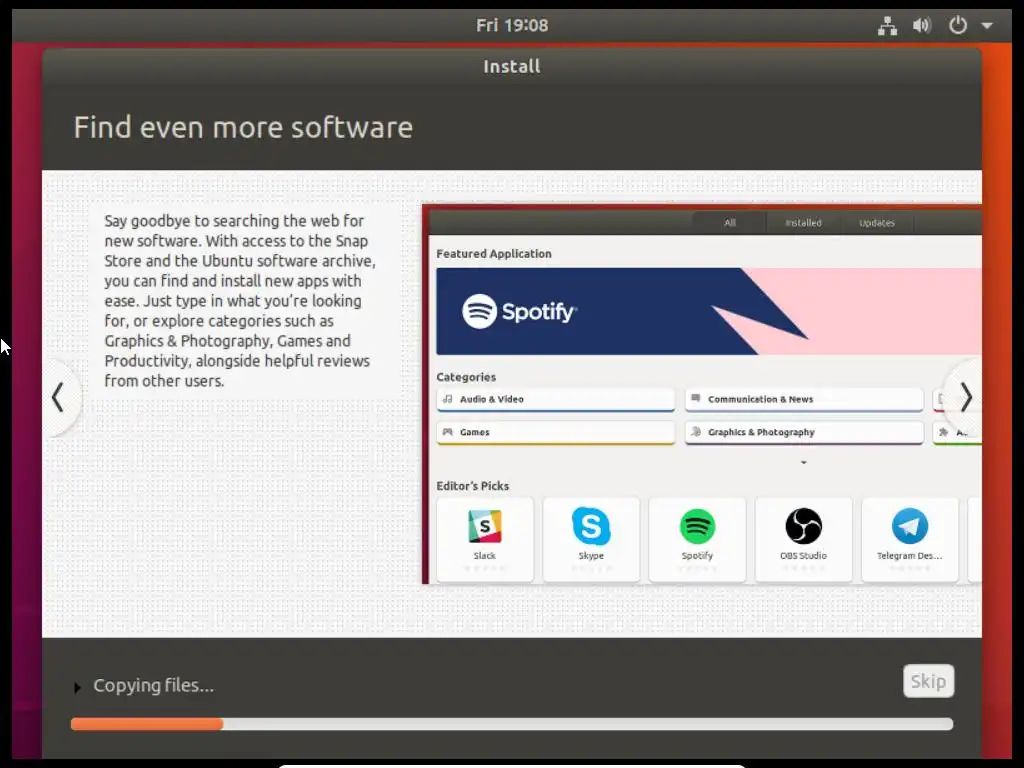The height and width of the screenshot is (768, 1024).
Task: Click the Telegram Desktop app icon
Action: click(x=910, y=526)
